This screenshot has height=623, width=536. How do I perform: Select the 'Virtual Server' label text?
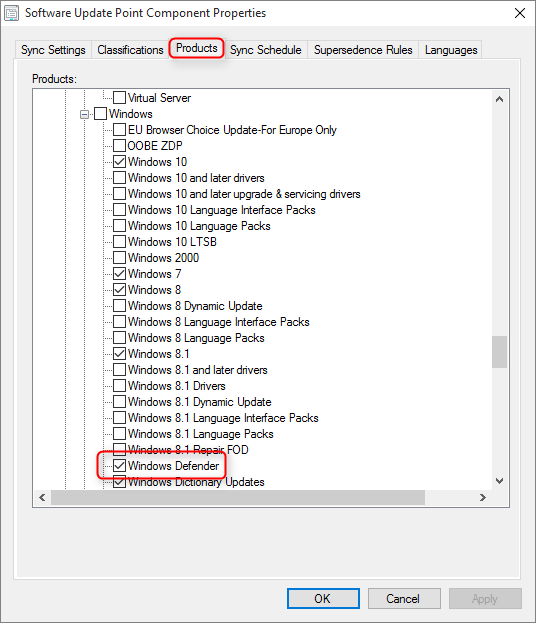pyautogui.click(x=159, y=98)
